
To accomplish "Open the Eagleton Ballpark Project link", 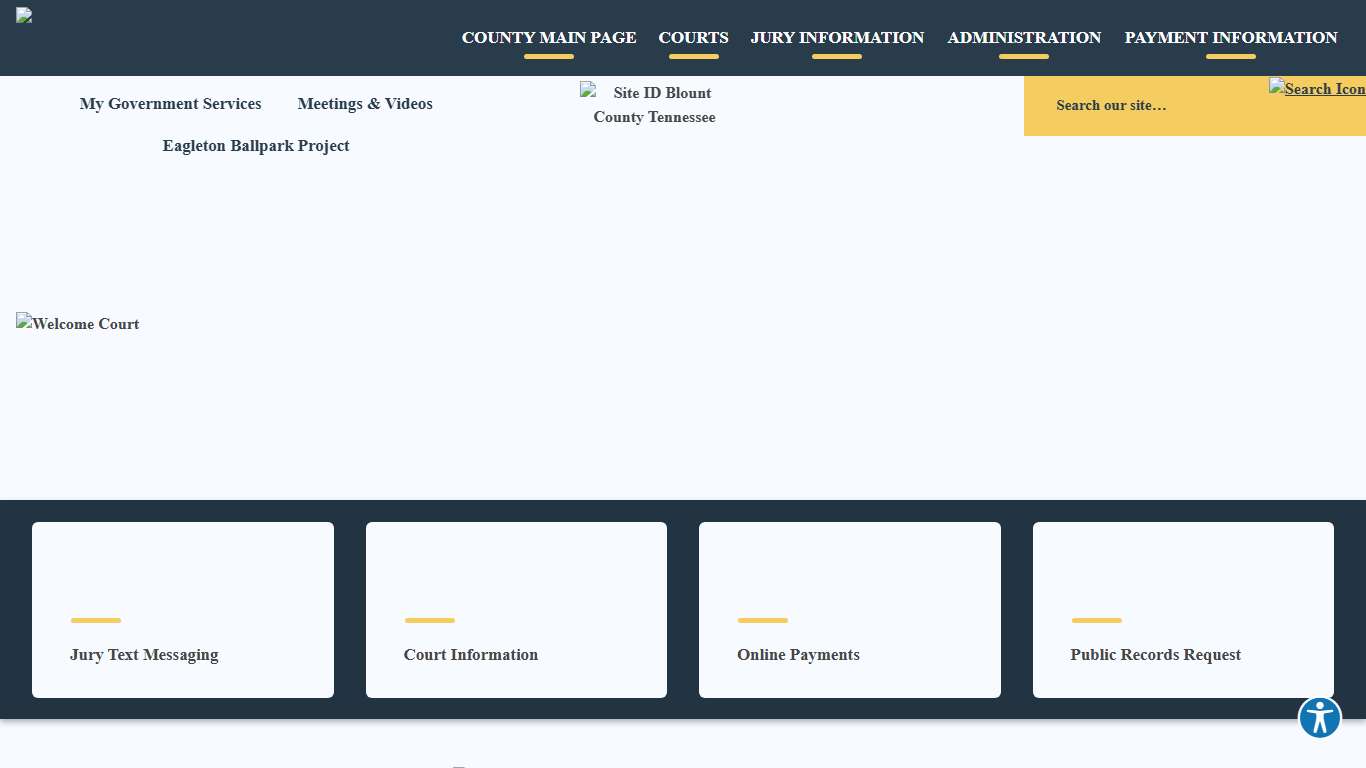I will (x=256, y=146).
